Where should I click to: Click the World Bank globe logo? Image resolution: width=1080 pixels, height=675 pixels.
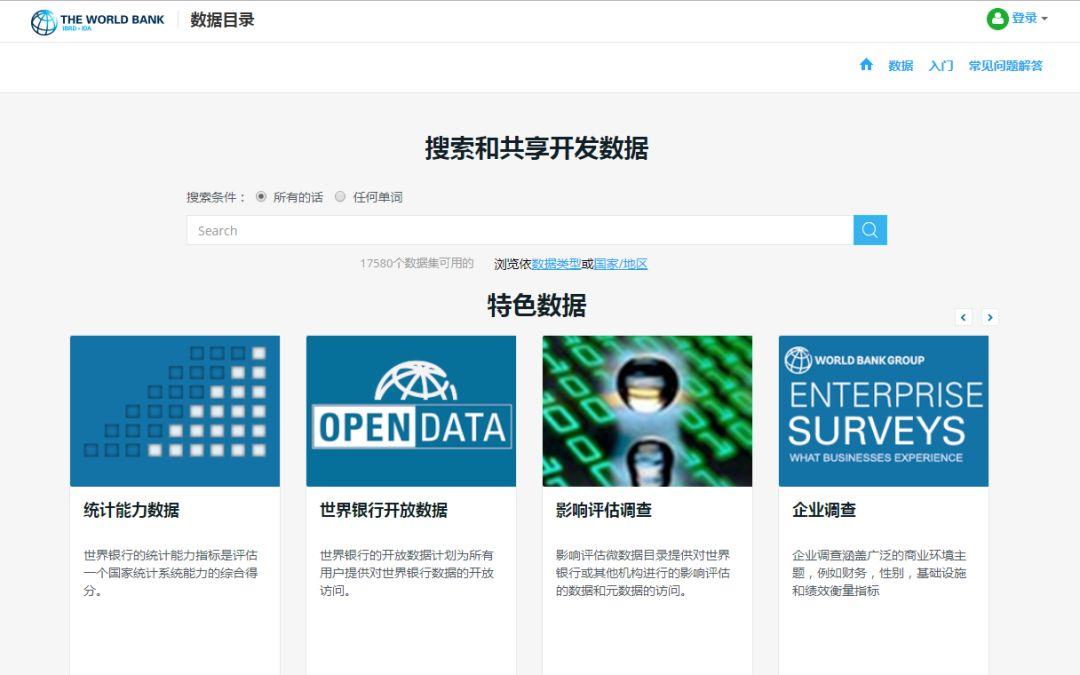[44, 22]
